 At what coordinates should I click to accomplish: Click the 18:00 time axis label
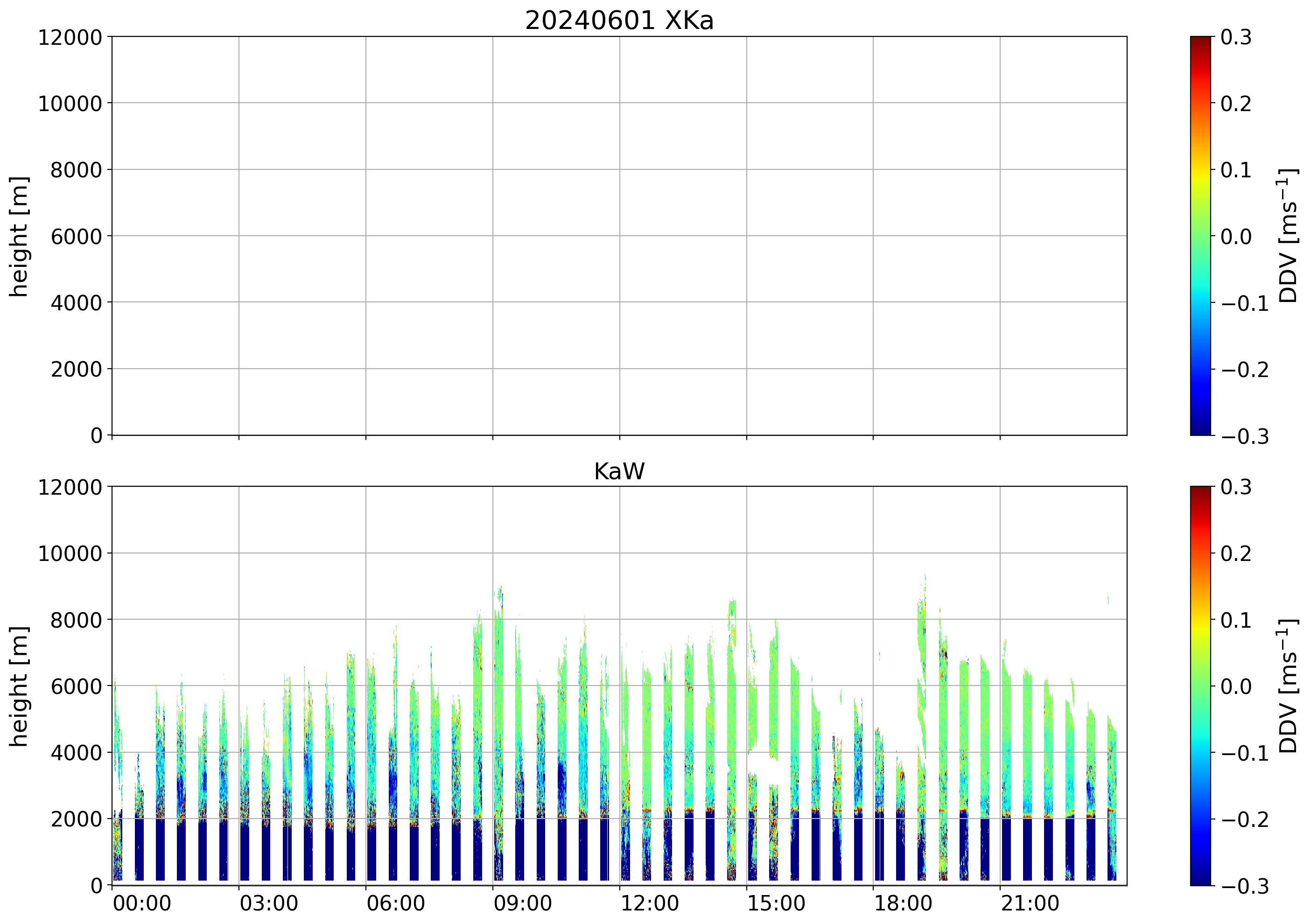click(903, 903)
